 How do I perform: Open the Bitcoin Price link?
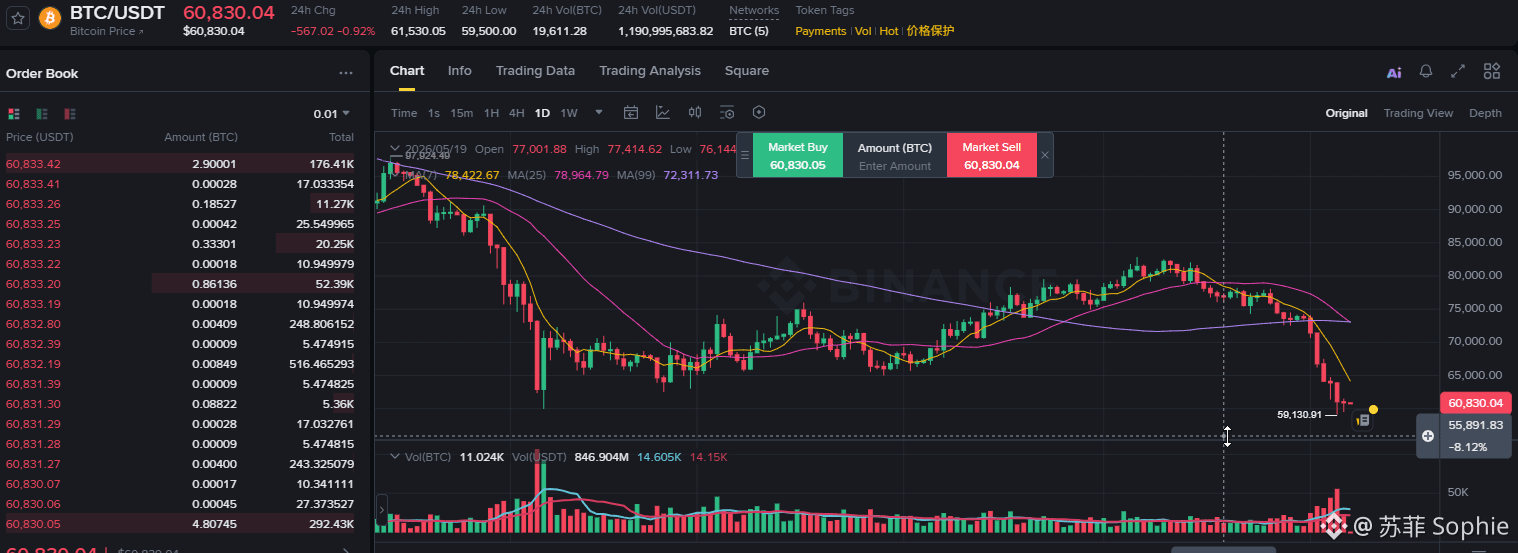coord(107,32)
